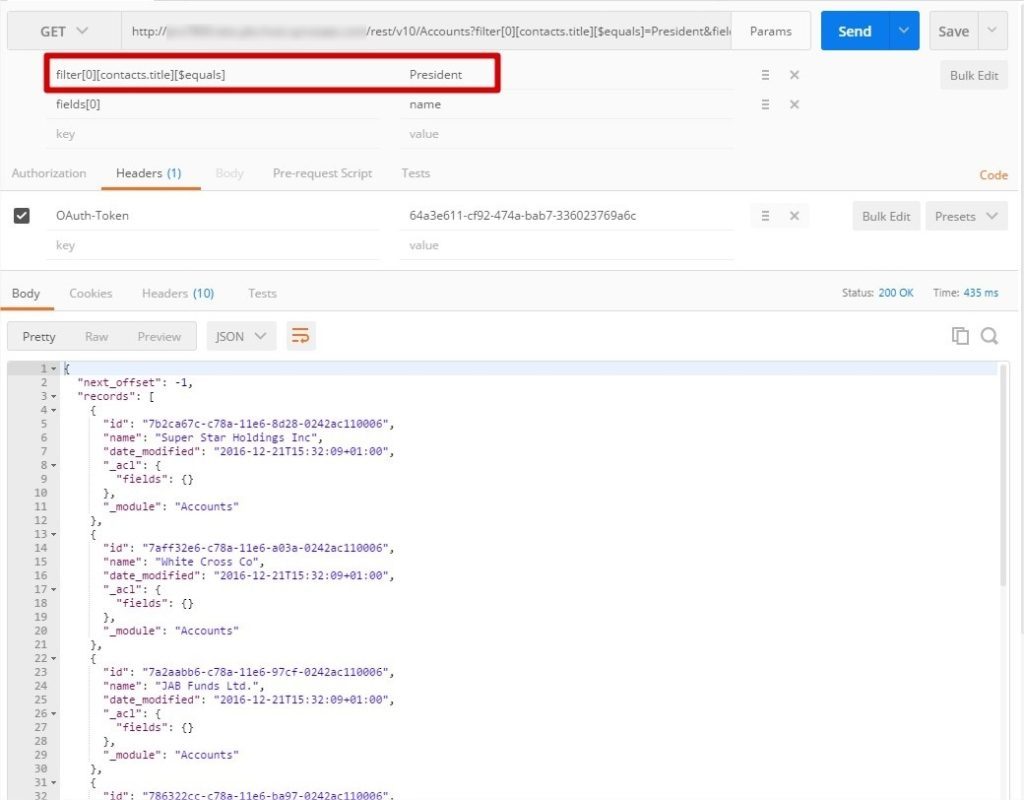Expand the Presets dropdown
This screenshot has height=800, width=1024.
coord(965,216)
